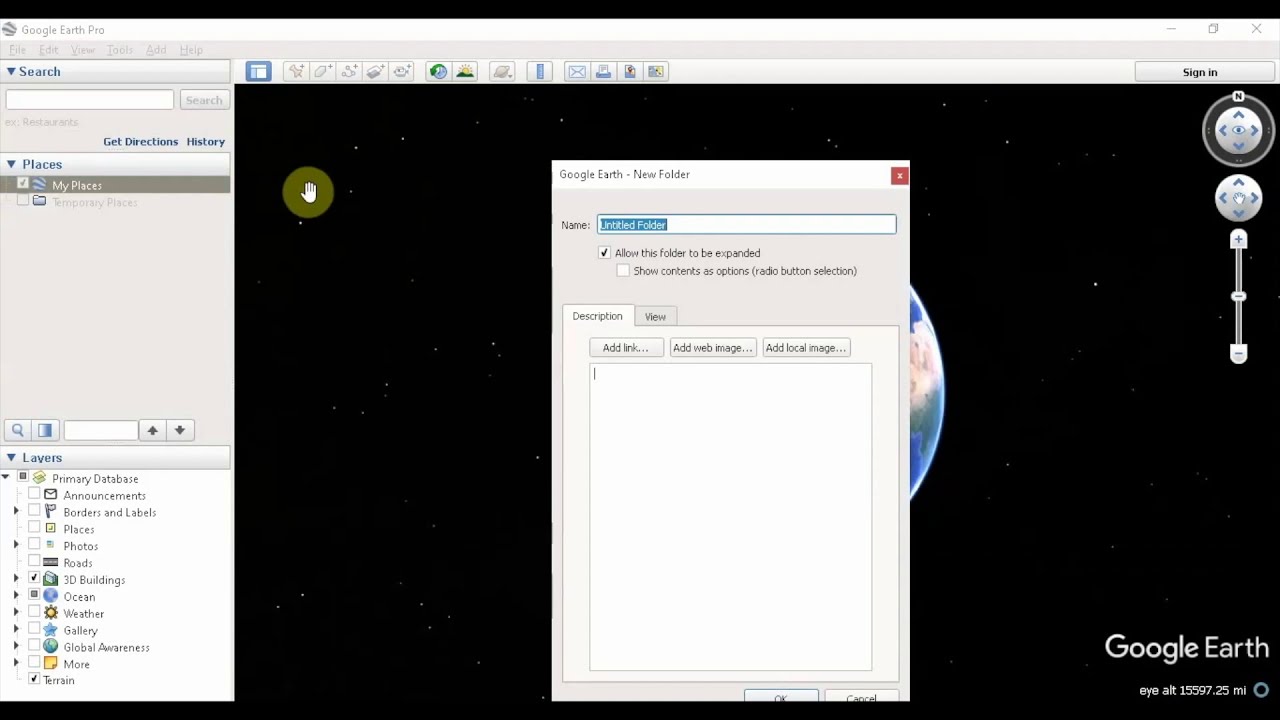
Task: Open the Edit menu
Action: 48,50
